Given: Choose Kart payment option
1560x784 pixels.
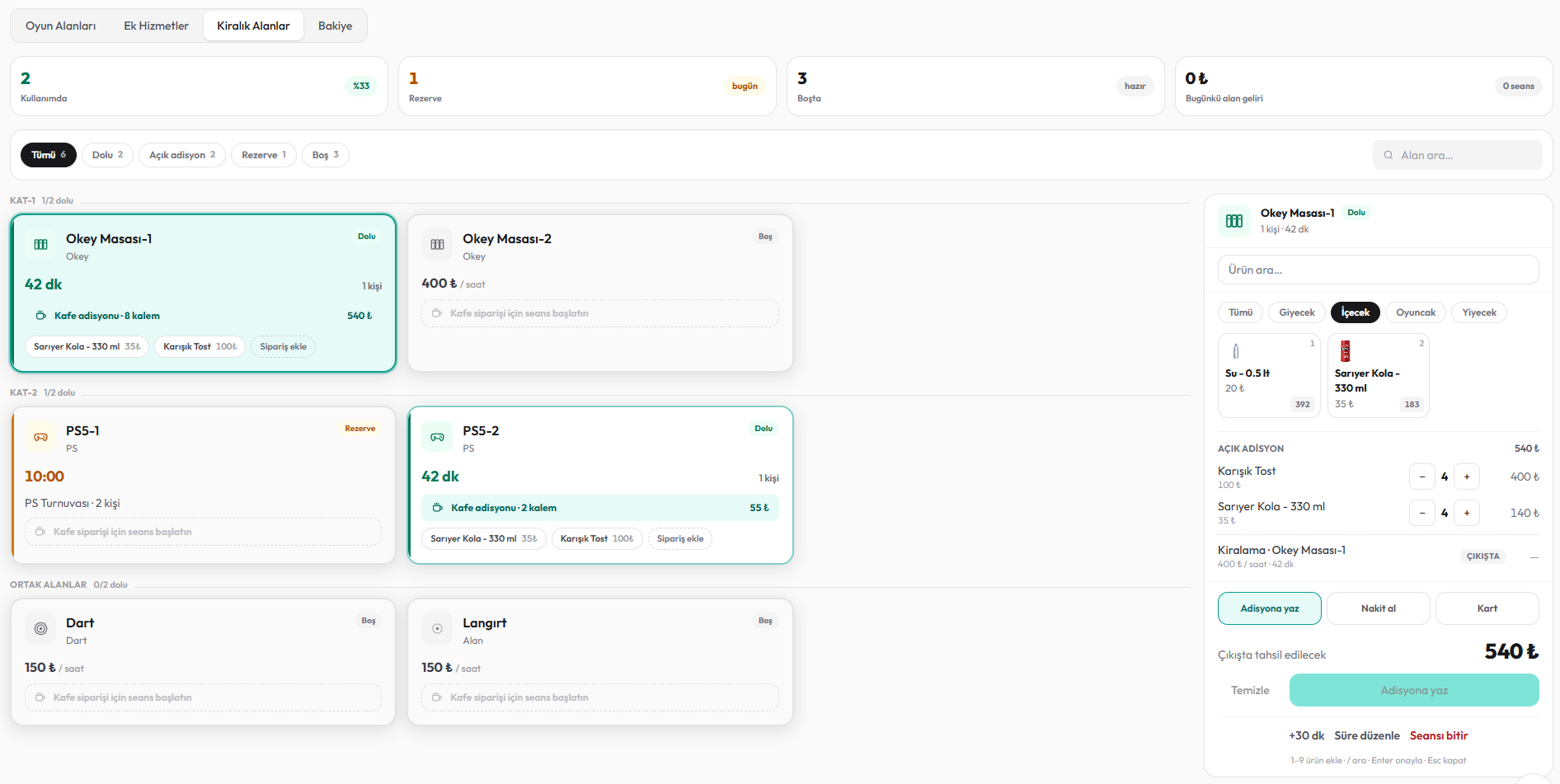Looking at the screenshot, I should pyautogui.click(x=1487, y=608).
